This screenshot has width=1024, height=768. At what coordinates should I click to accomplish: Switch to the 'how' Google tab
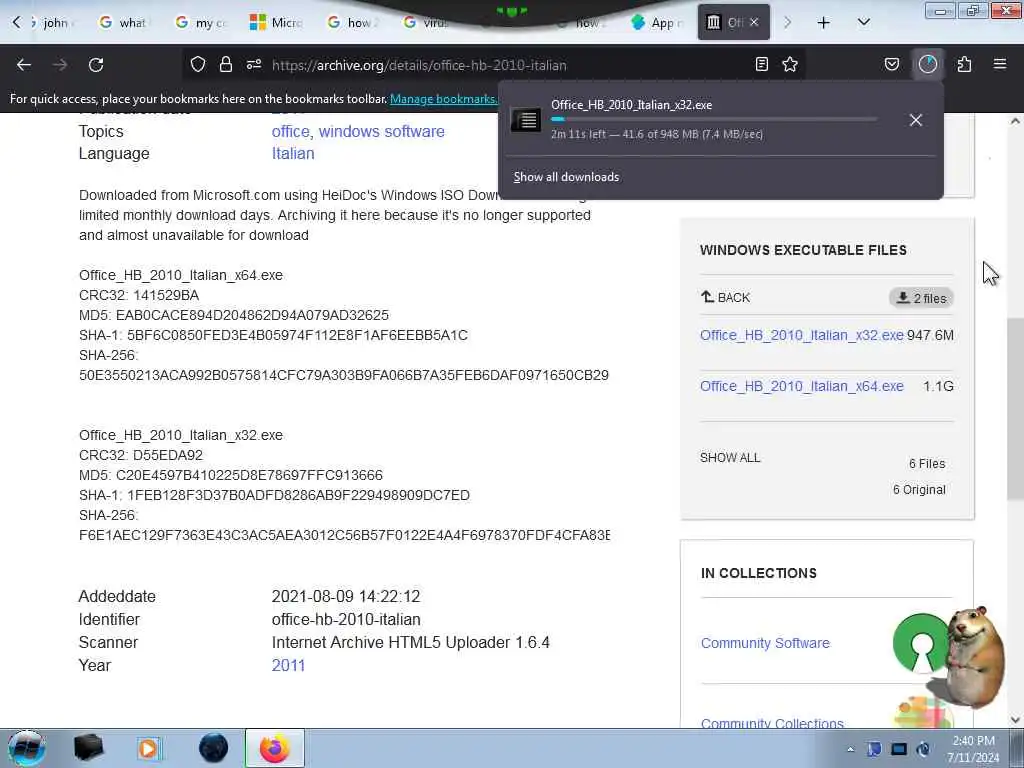pos(355,23)
